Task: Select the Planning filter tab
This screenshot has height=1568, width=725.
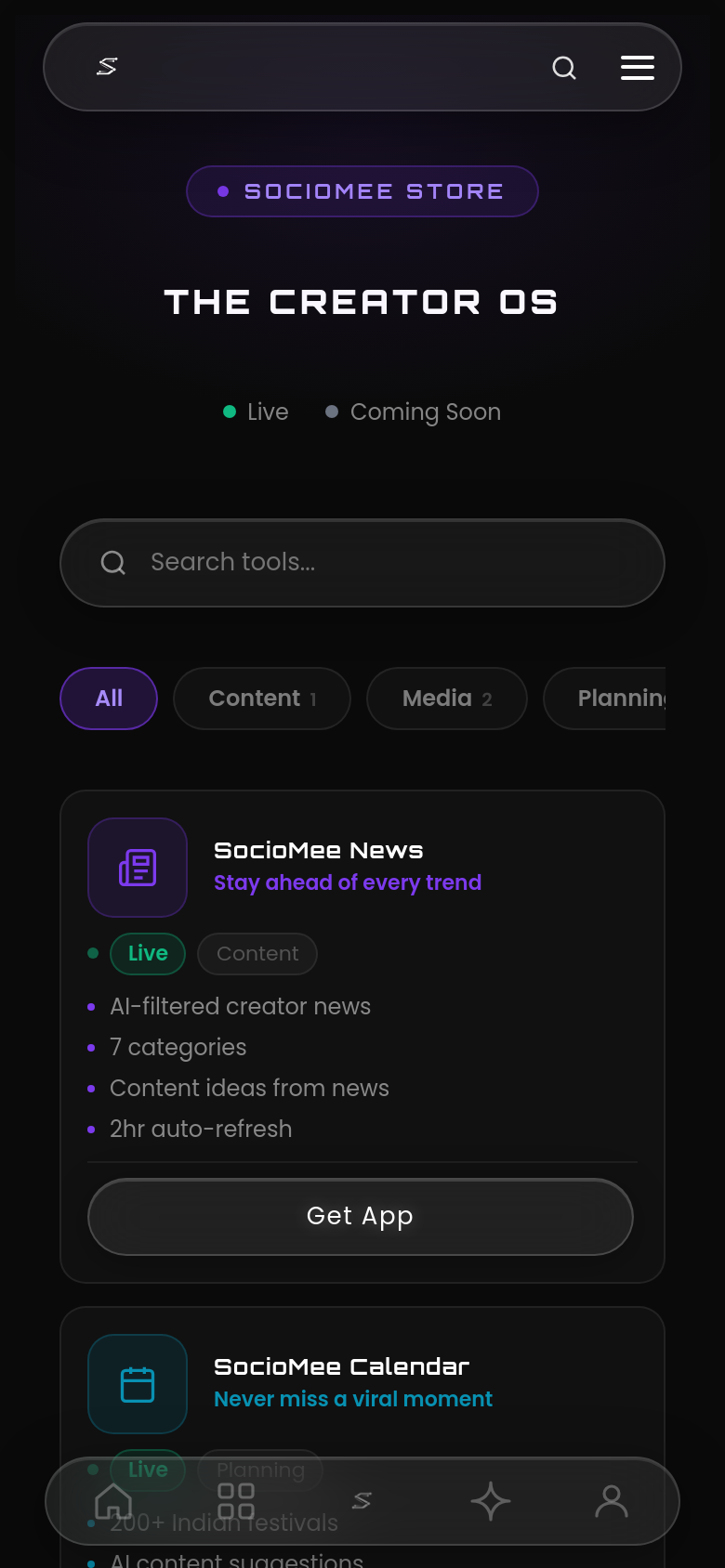Action: coord(605,699)
